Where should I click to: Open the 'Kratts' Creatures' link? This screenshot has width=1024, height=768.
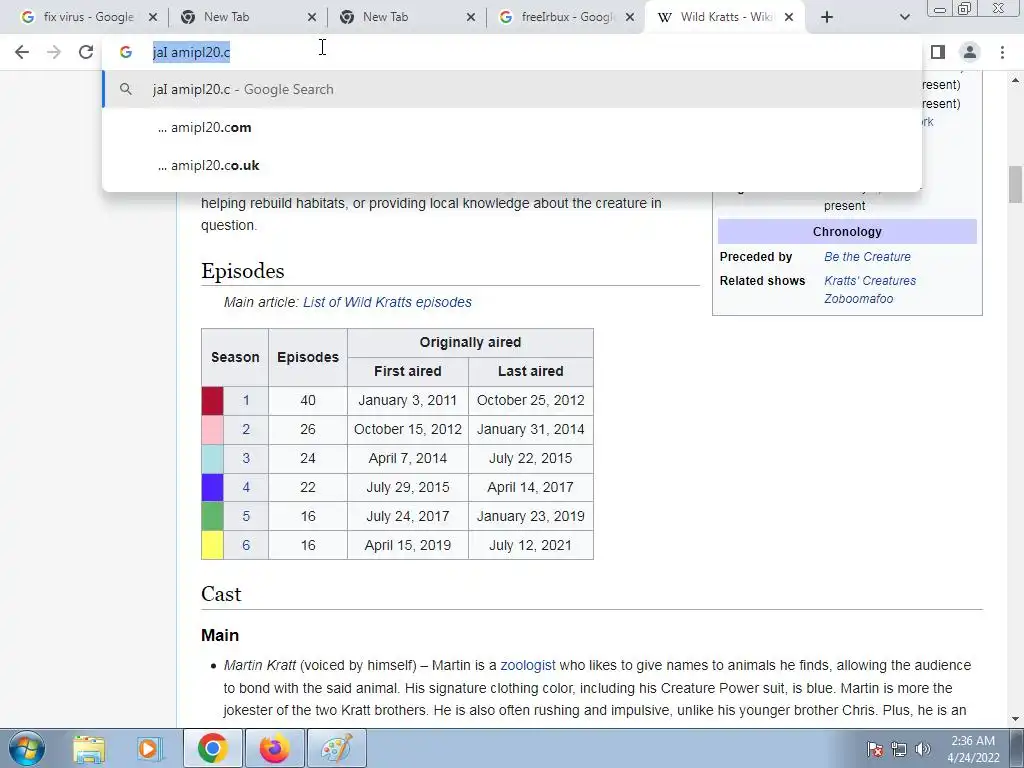click(x=870, y=281)
